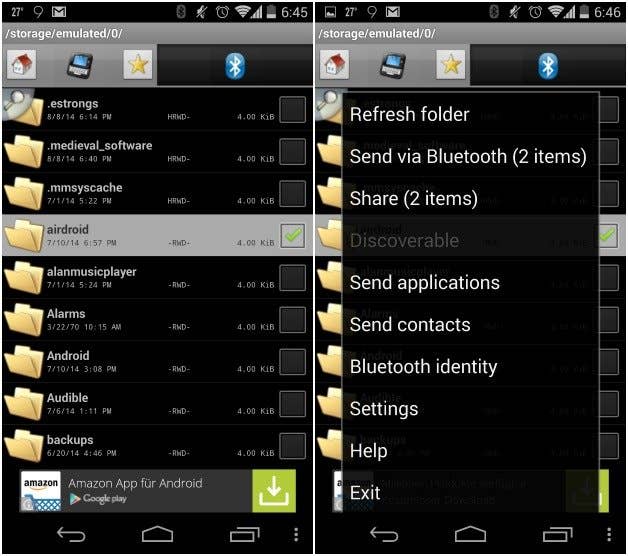Check the alanmusicplayer checkbox on left screen
The width and height of the screenshot is (628, 556).
tap(293, 278)
